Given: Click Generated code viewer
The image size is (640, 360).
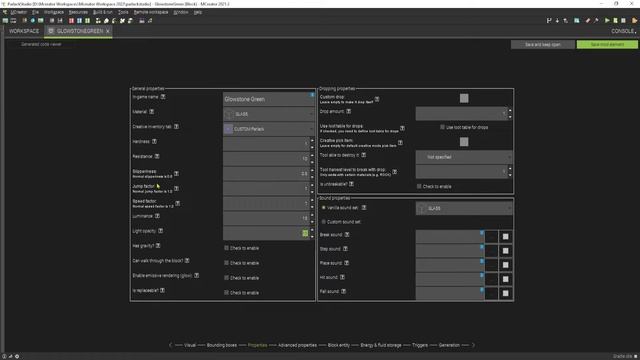Looking at the screenshot, I should click(x=41, y=44).
